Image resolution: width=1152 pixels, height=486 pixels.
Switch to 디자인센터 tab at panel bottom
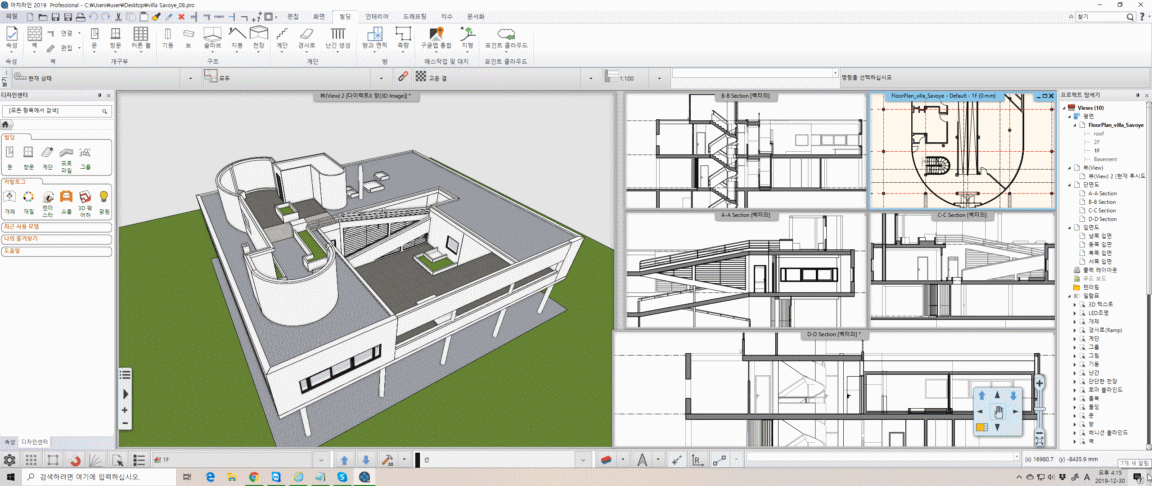point(34,442)
